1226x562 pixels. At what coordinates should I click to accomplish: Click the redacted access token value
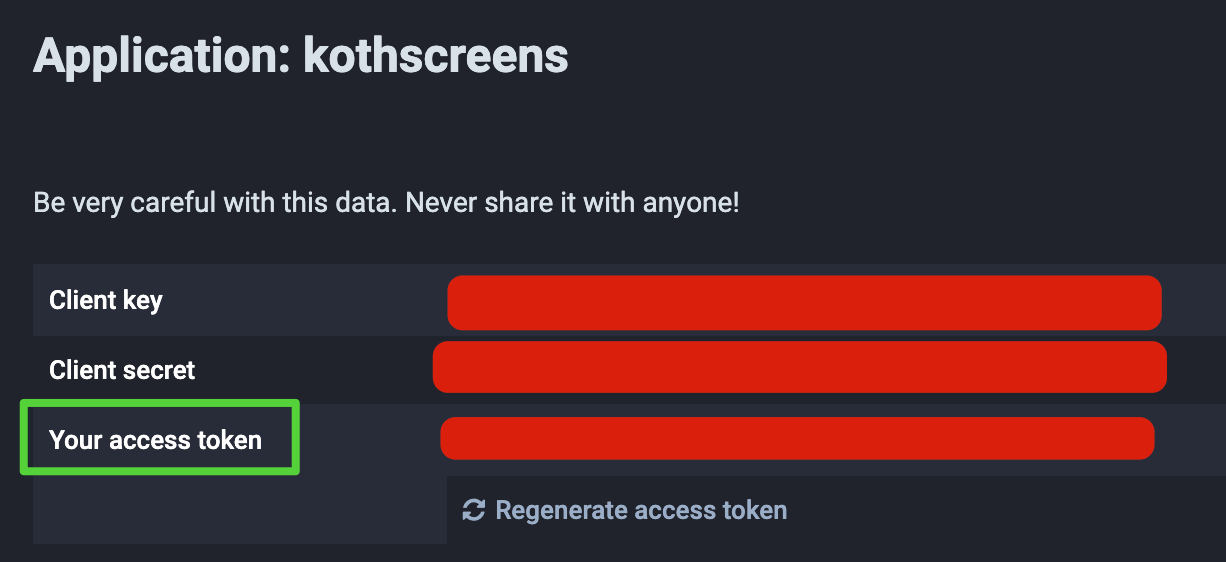click(797, 439)
